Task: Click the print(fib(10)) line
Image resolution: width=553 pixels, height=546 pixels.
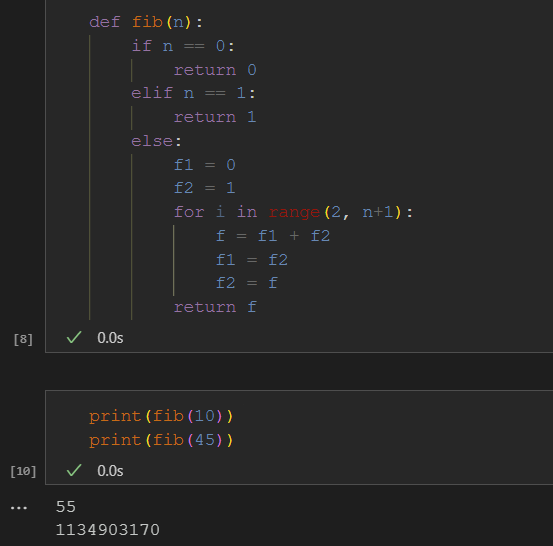Action: 161,416
